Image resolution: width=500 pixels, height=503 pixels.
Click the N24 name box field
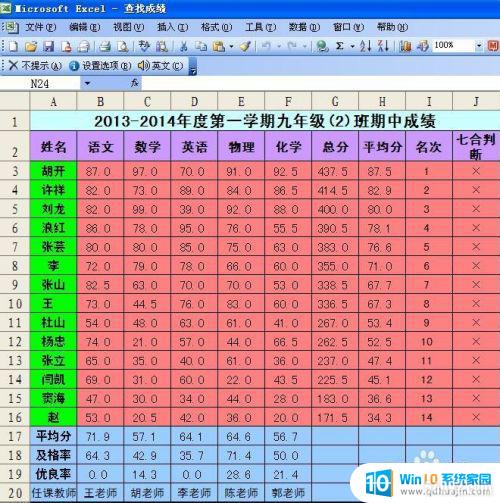click(x=40, y=83)
